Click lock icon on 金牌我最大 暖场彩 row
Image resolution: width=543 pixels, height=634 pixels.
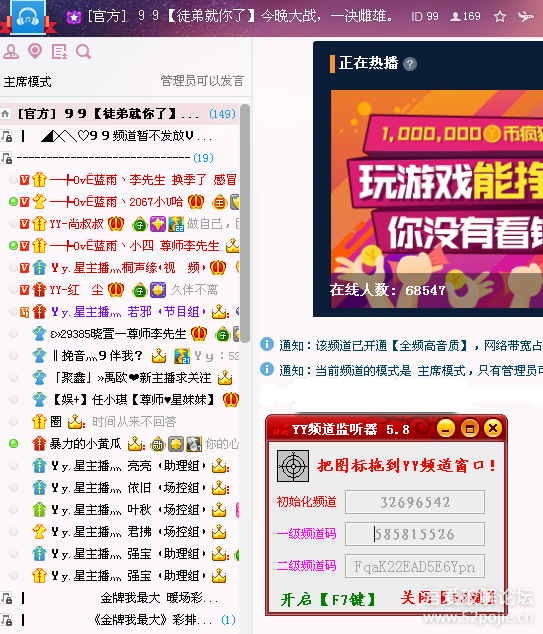tap(6, 598)
